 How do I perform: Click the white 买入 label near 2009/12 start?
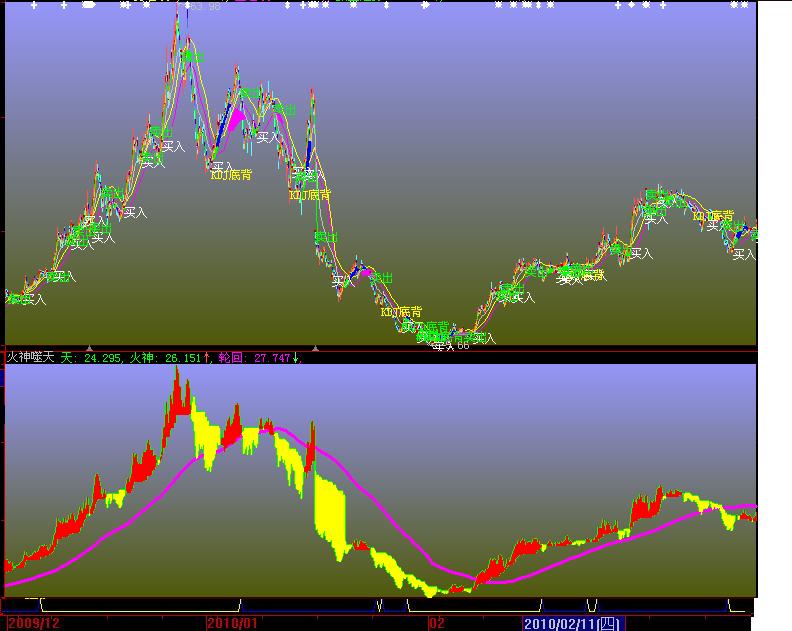[x=35, y=299]
